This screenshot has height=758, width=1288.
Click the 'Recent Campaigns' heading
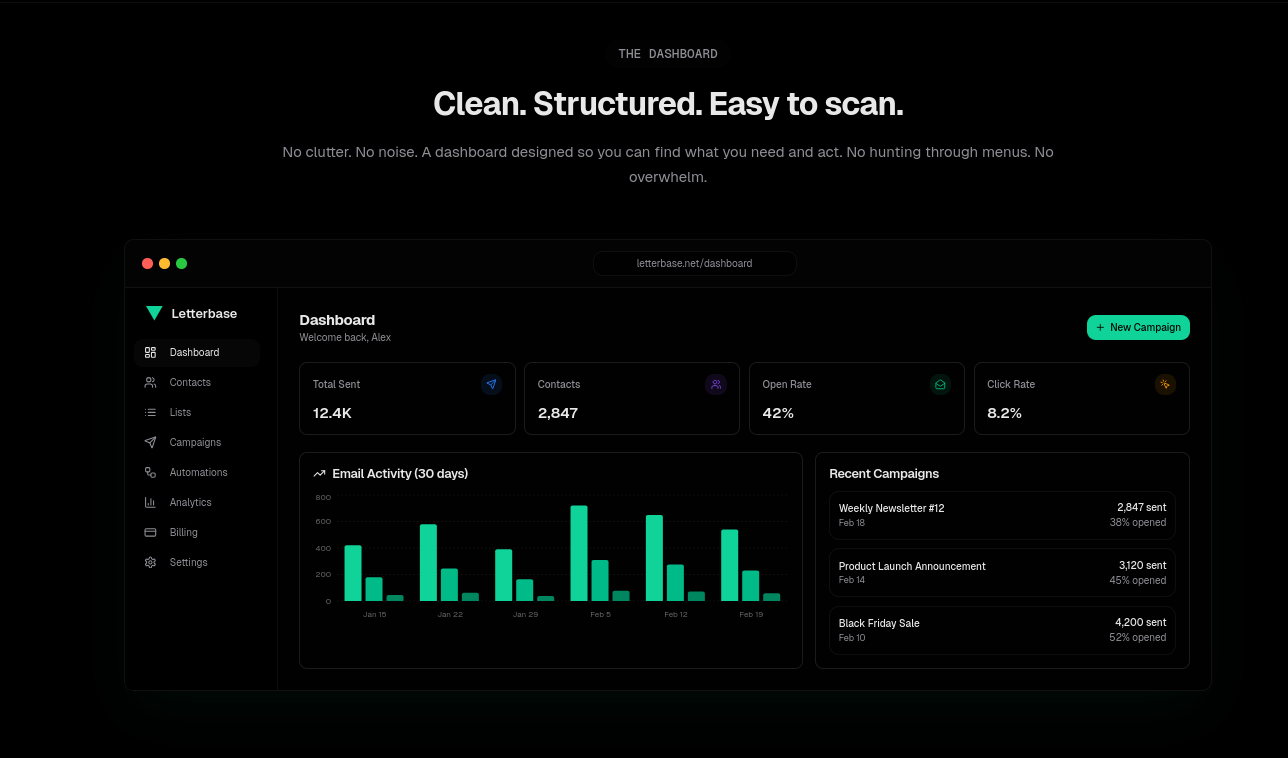pos(884,474)
